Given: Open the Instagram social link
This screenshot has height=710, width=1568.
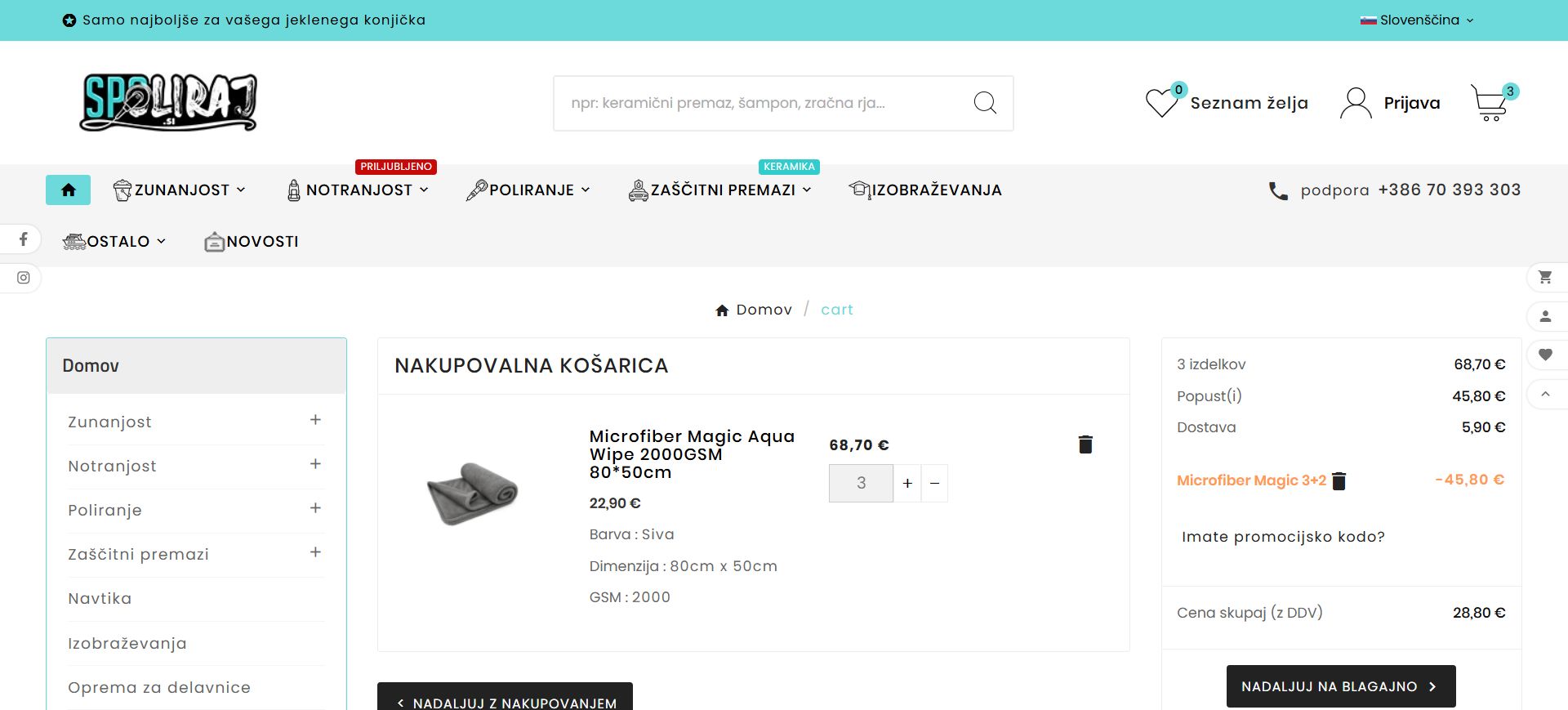Looking at the screenshot, I should 24,278.
